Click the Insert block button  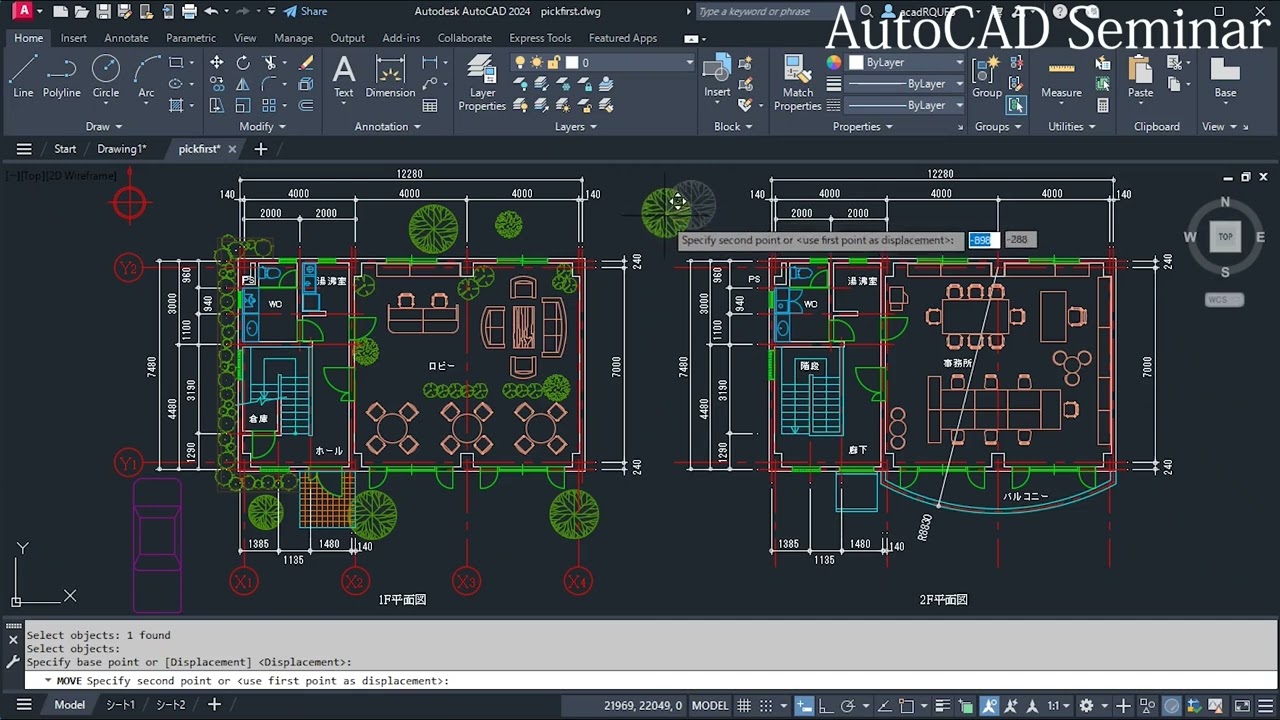[x=717, y=76]
